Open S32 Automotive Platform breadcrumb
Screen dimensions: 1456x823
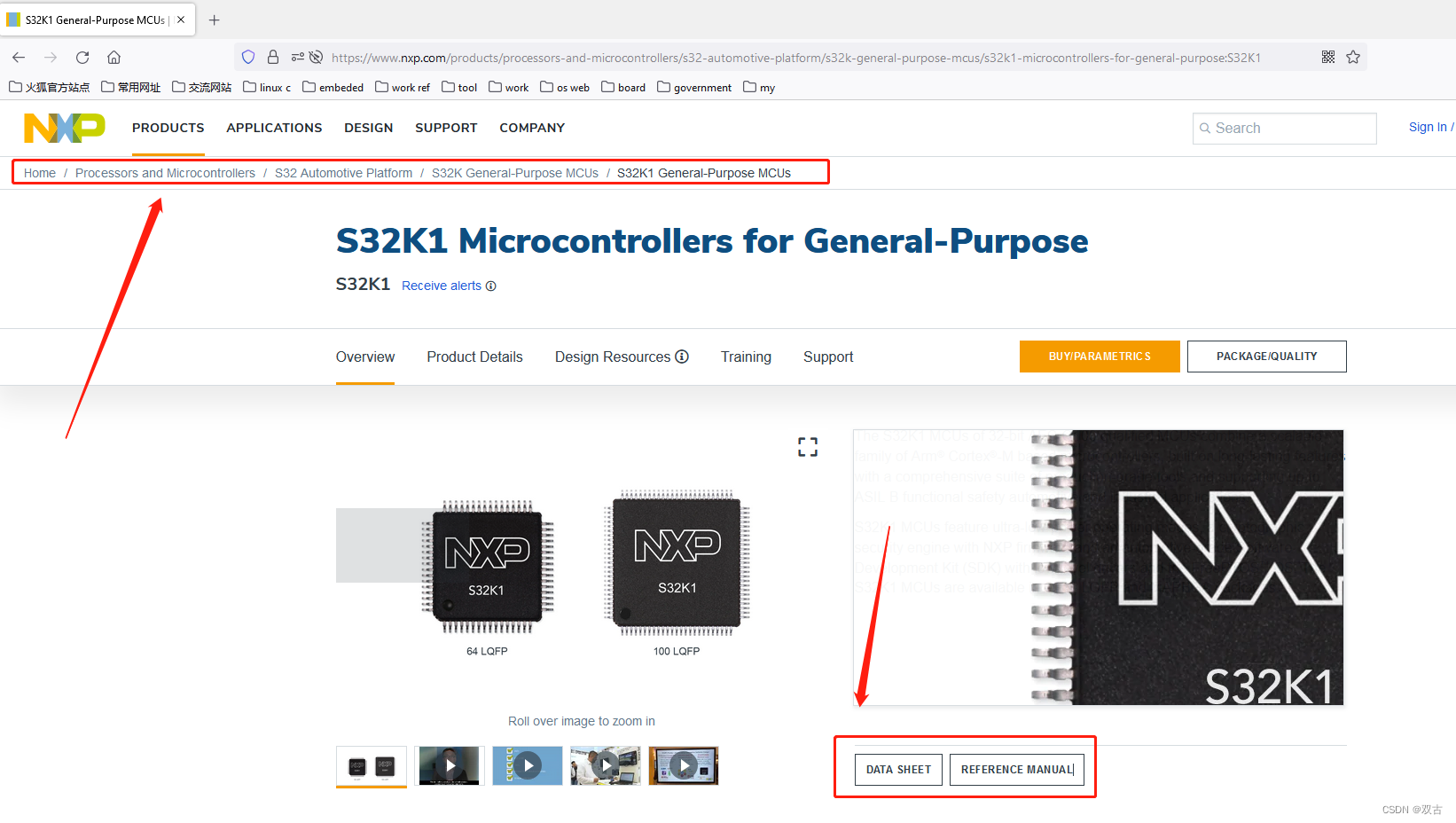[343, 173]
